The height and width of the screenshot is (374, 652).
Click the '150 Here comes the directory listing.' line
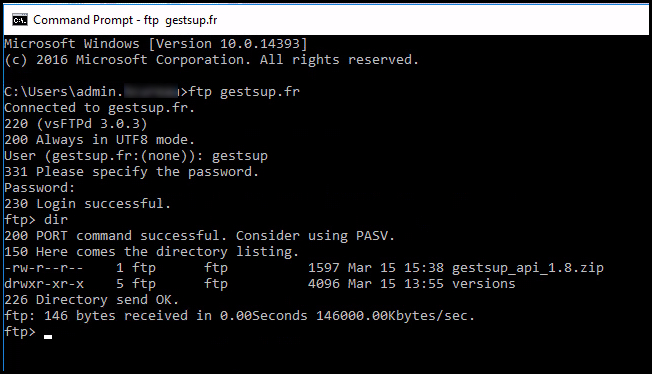[x=151, y=252]
